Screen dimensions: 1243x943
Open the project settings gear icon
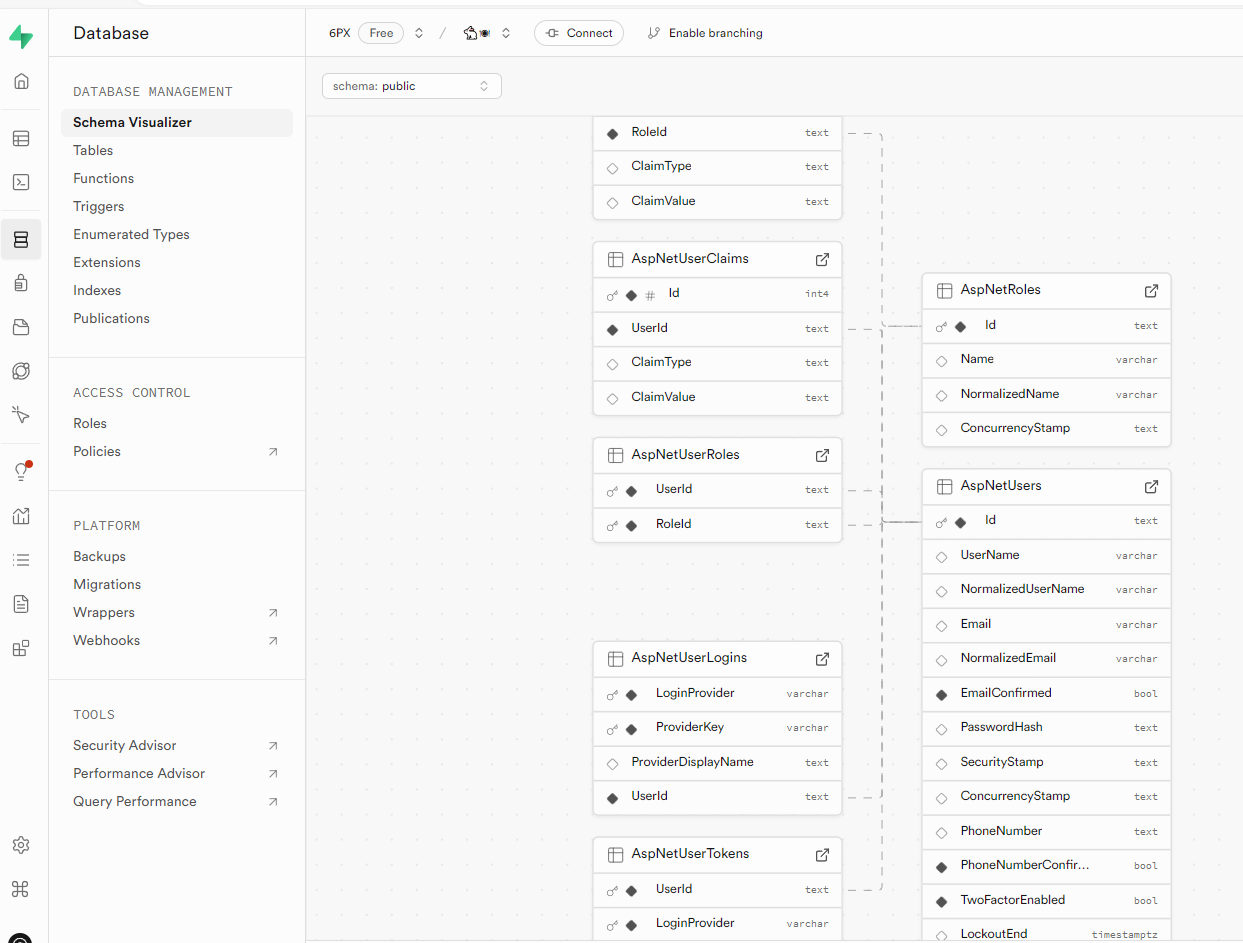21,845
